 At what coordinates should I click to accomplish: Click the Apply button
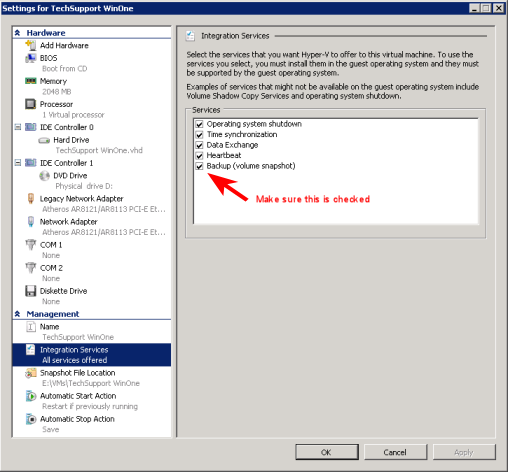[464, 452]
